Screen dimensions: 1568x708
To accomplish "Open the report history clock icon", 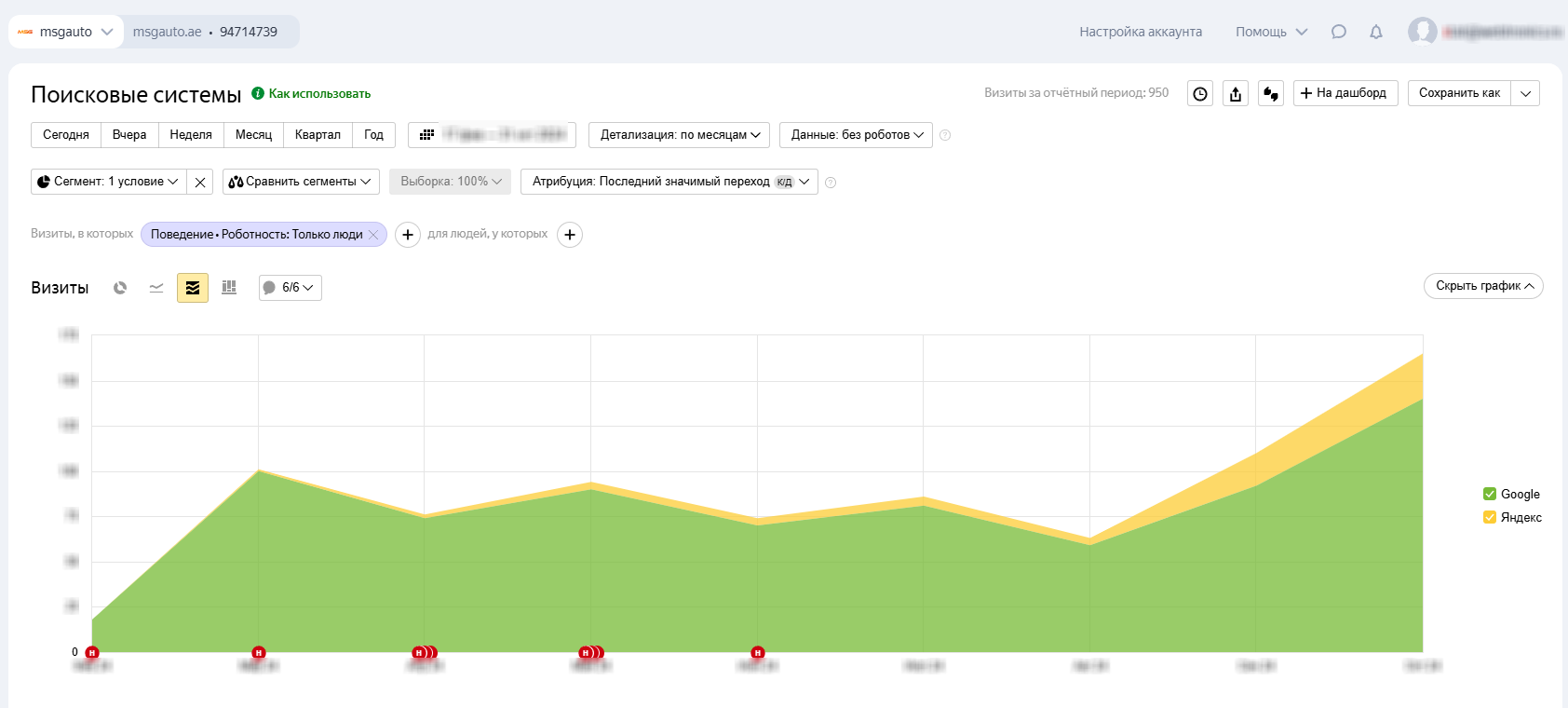I will click(x=1200, y=93).
